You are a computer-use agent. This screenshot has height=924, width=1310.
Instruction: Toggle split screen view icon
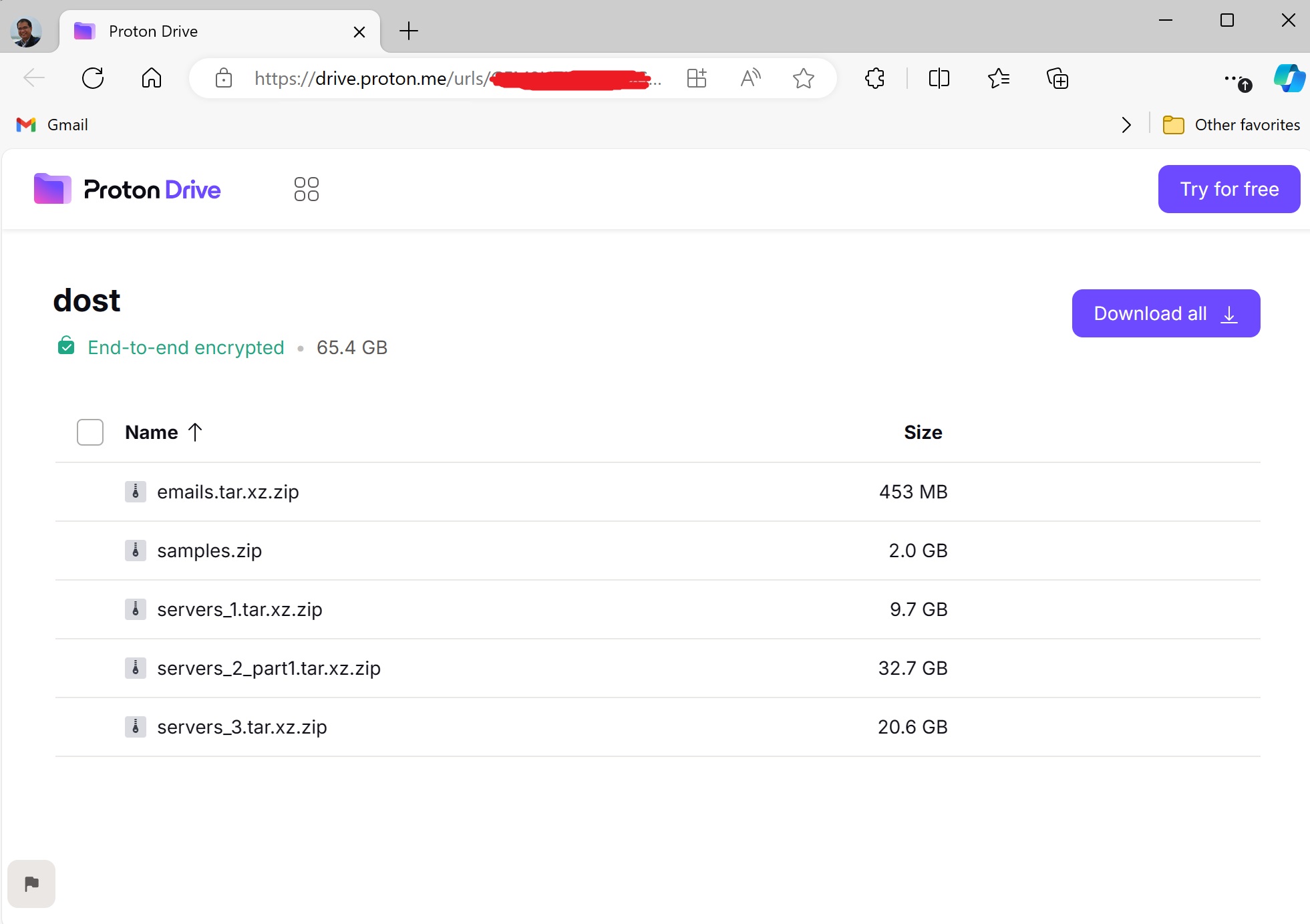point(939,78)
